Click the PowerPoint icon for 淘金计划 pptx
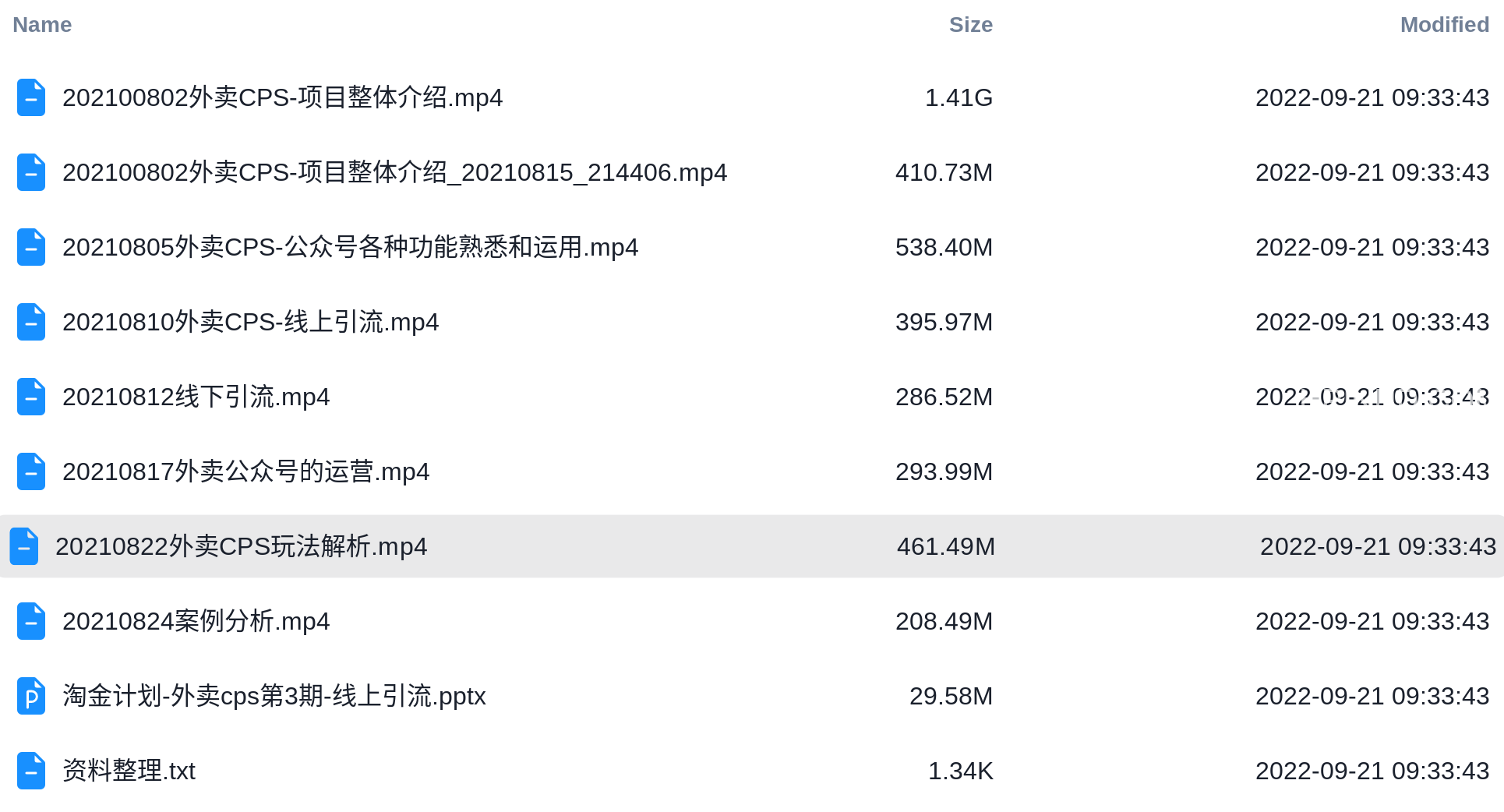Viewport: 1504px width, 812px height. [x=31, y=696]
